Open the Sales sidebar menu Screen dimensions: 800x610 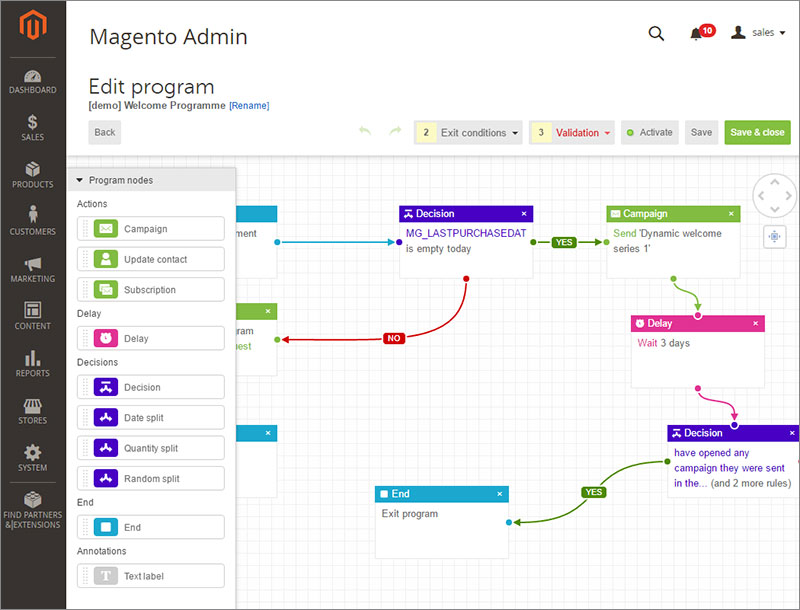(33, 128)
